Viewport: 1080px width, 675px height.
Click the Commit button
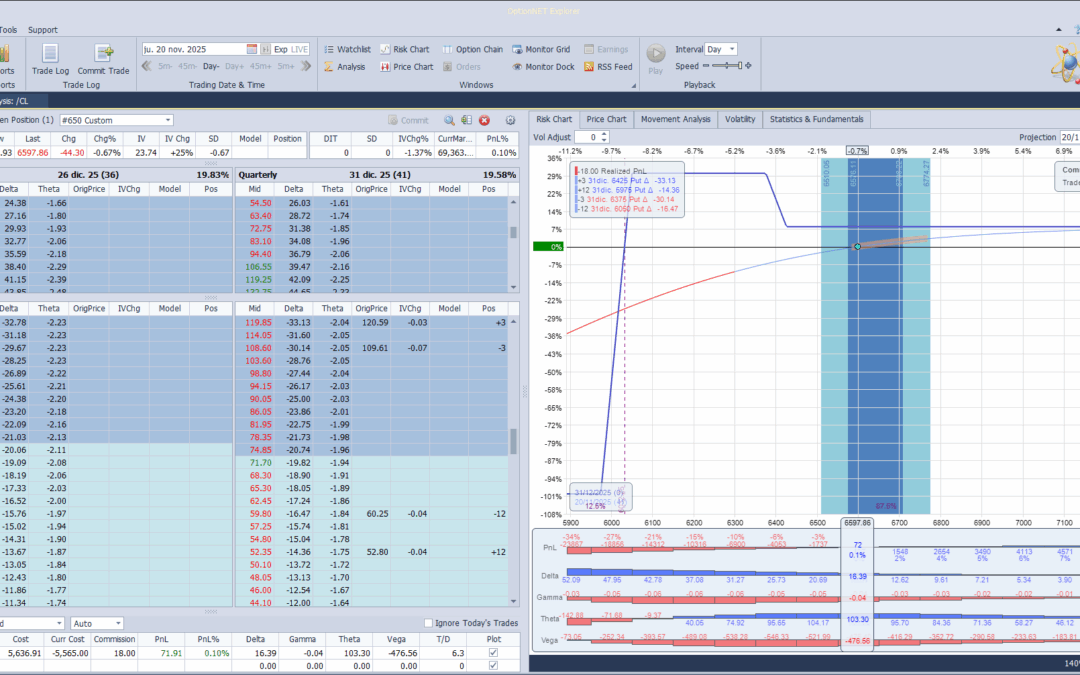pos(408,120)
